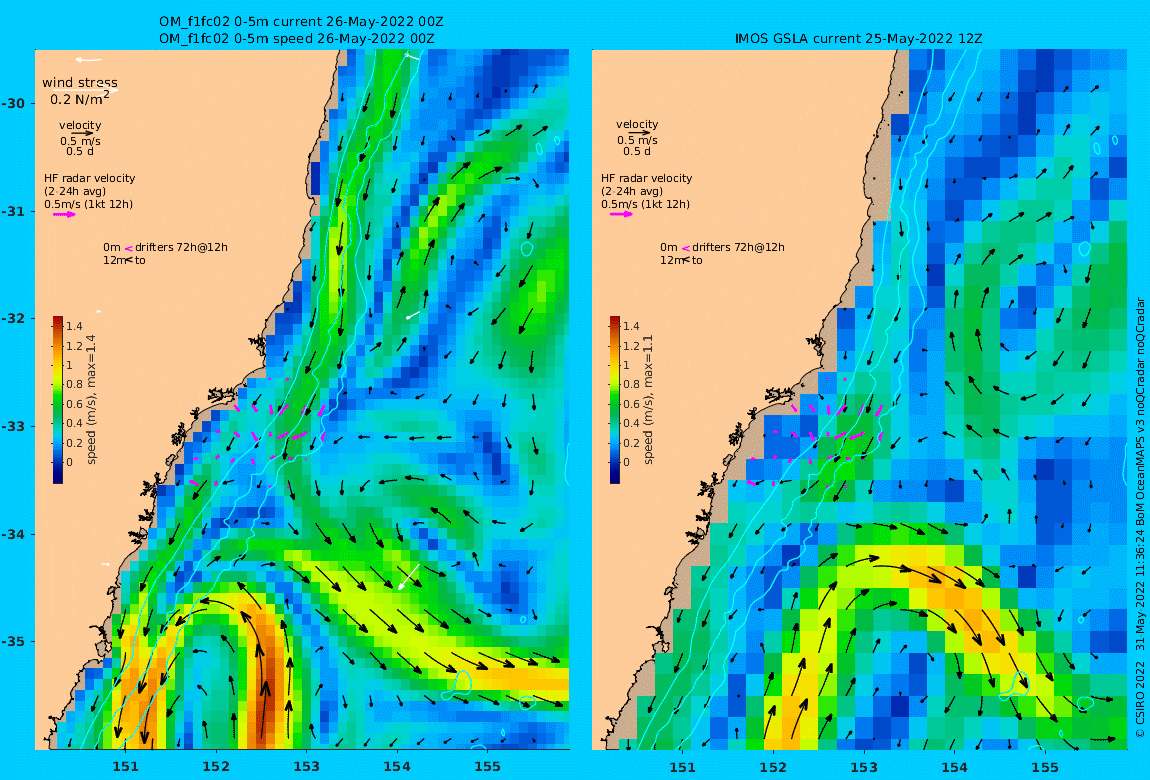Click left panel black velocity scale arrow
This screenshot has height=780, width=1150.
coord(82,133)
